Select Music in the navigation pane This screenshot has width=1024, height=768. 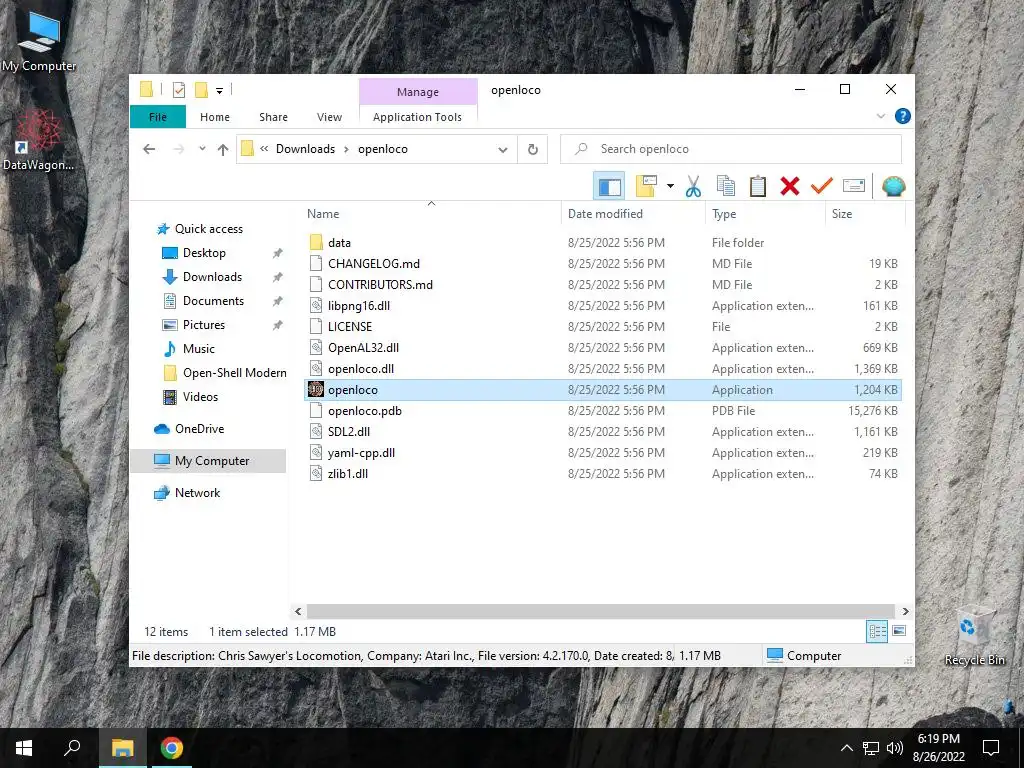coord(198,349)
